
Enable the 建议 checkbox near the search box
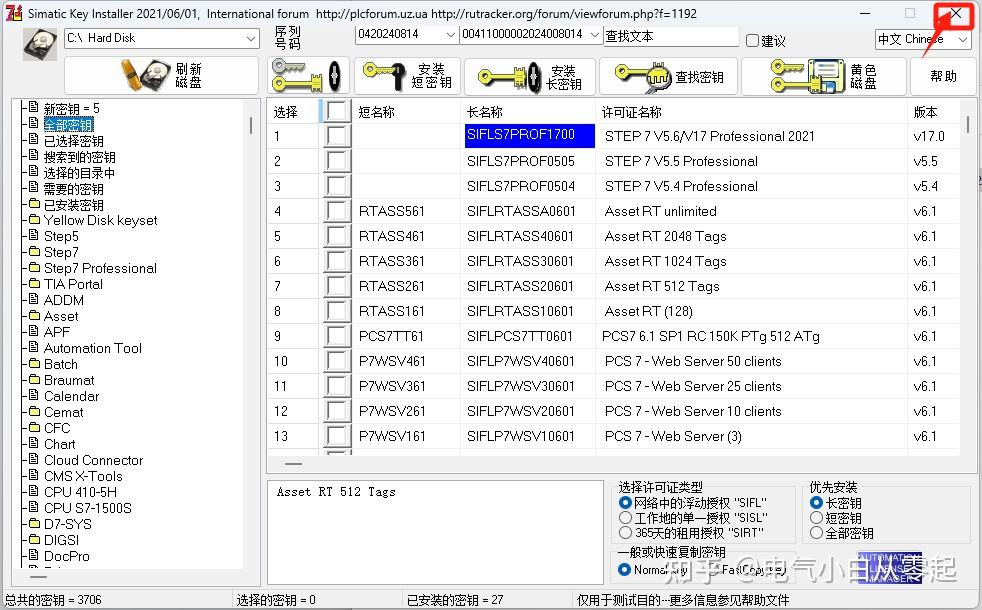tap(750, 38)
